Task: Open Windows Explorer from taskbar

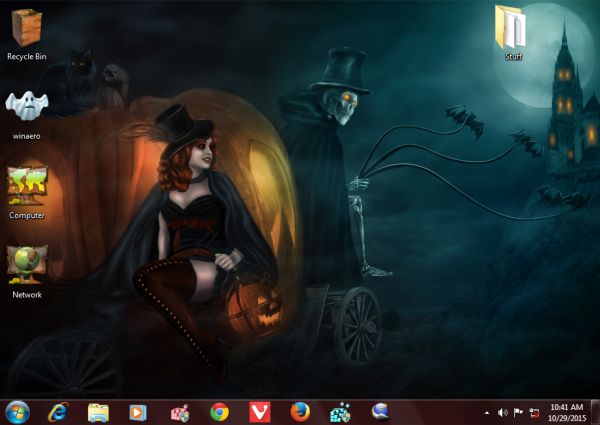Action: click(98, 413)
